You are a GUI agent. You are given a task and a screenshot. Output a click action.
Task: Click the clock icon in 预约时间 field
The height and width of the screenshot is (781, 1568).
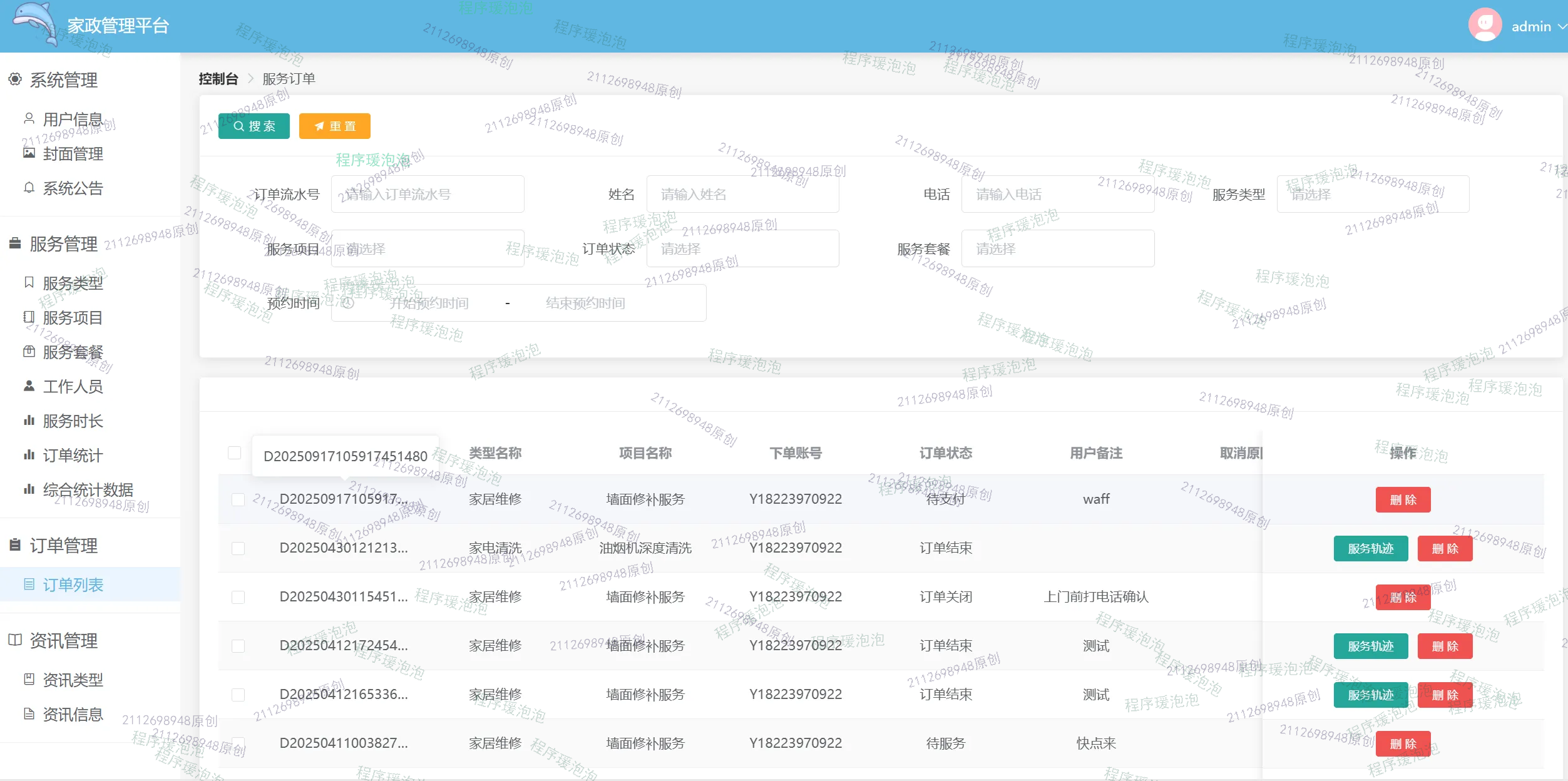(x=349, y=304)
